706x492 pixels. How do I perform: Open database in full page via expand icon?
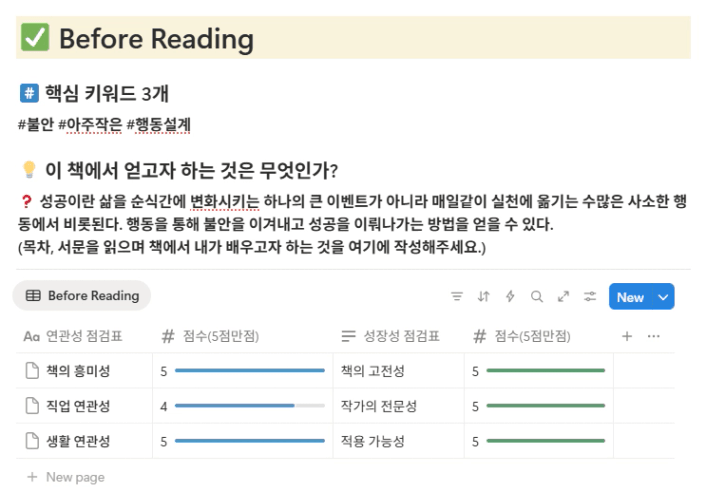pos(563,297)
